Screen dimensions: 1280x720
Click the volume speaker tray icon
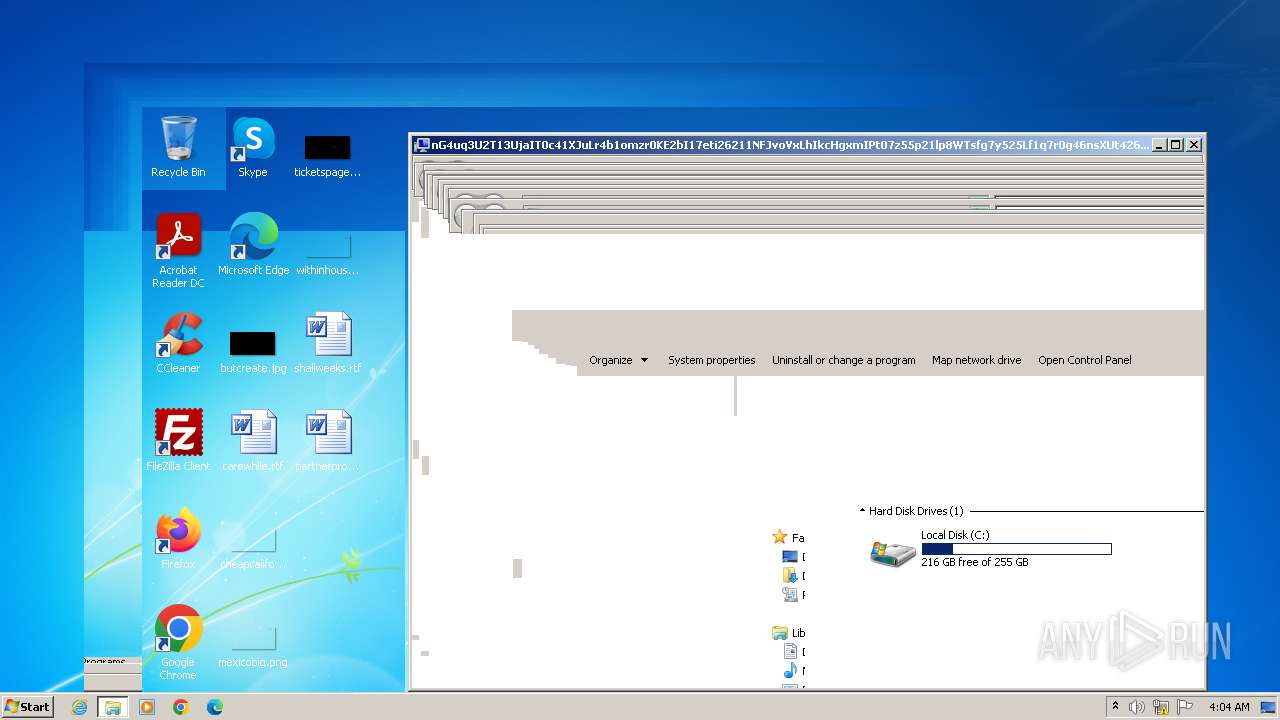(x=1137, y=707)
